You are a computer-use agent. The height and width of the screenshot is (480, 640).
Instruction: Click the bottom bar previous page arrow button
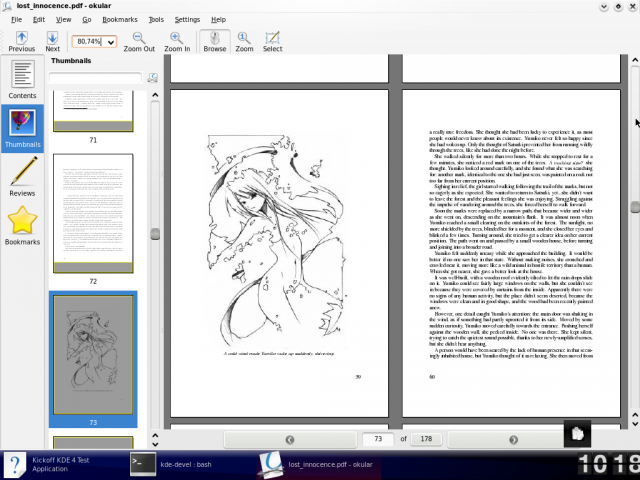coord(290,439)
